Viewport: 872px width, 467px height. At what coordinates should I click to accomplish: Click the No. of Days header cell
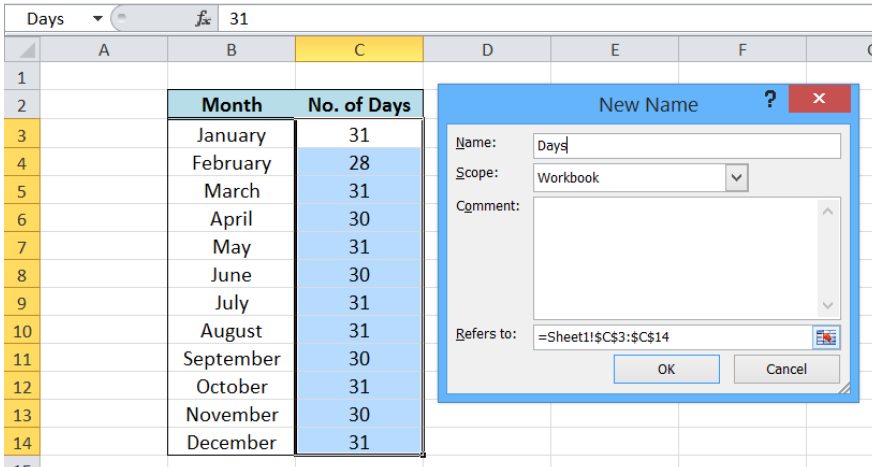click(359, 105)
